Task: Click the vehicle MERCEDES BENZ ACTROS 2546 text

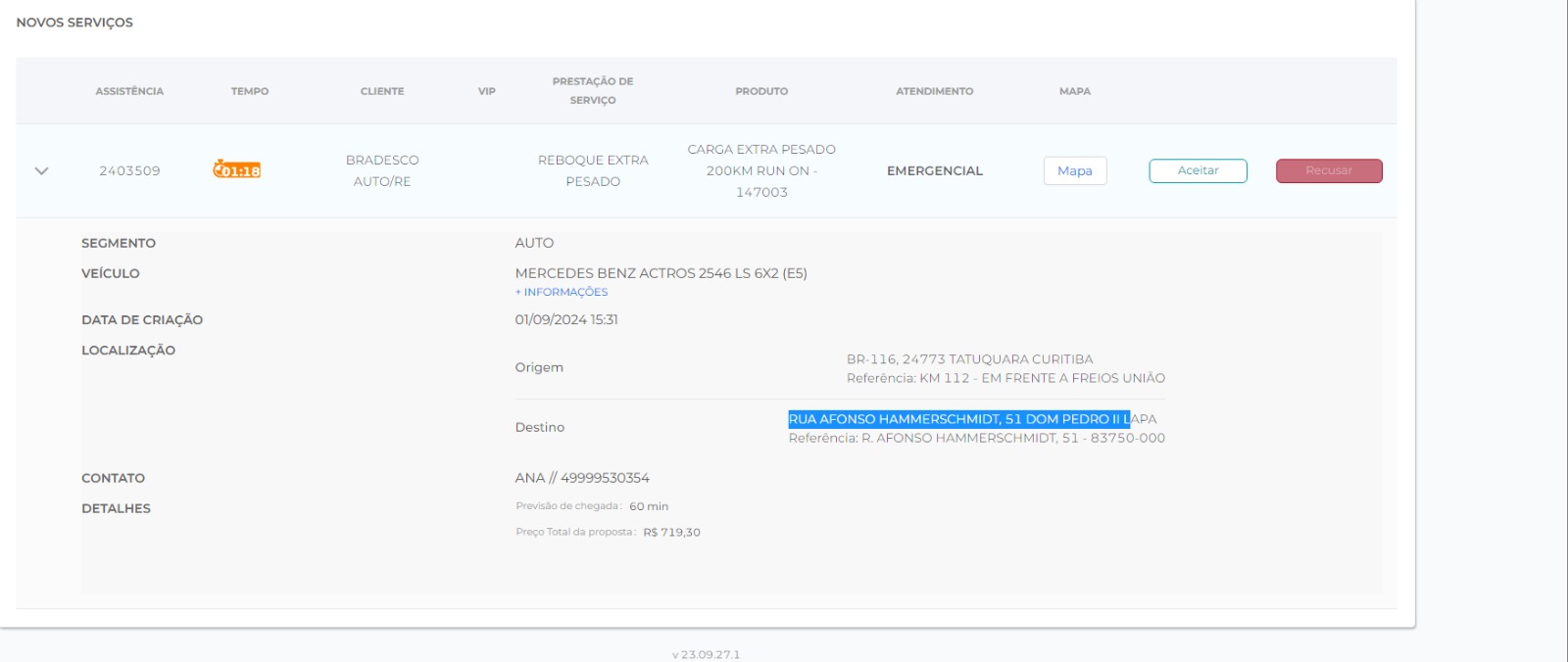Action: [x=661, y=273]
